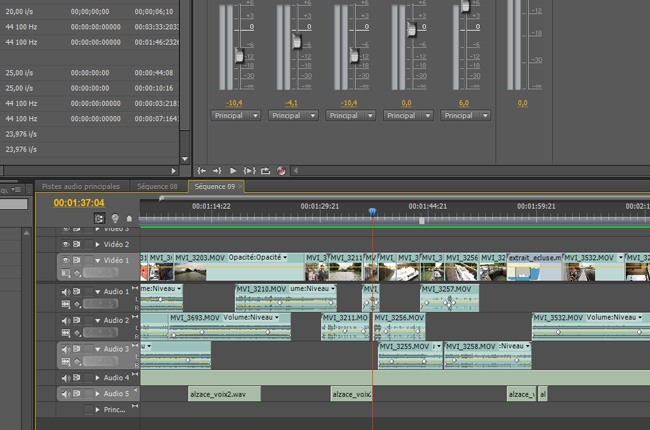
Task: Click the 00:01:37:04 timecode field
Action: 79,203
